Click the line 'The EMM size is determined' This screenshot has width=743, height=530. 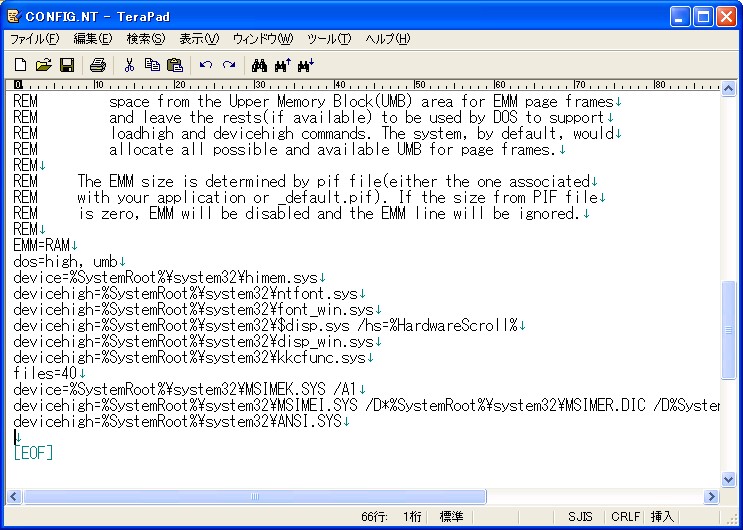[306, 182]
